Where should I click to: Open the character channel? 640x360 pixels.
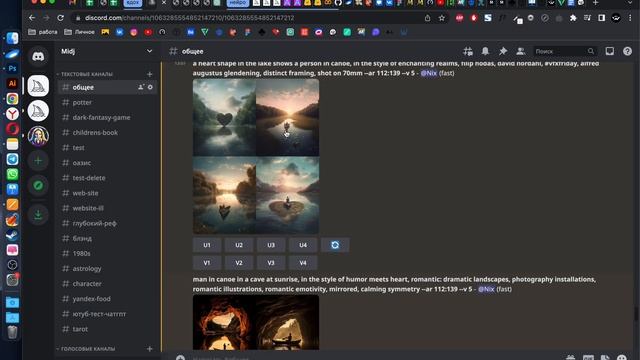[x=108, y=284]
